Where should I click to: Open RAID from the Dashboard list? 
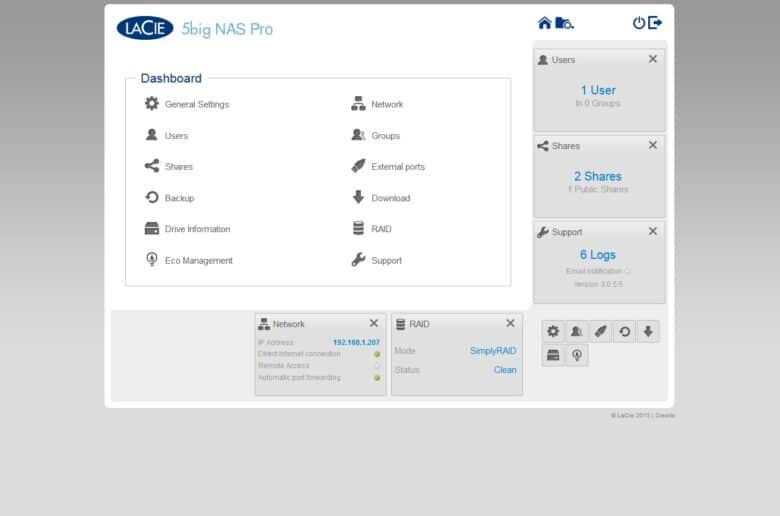372,229
